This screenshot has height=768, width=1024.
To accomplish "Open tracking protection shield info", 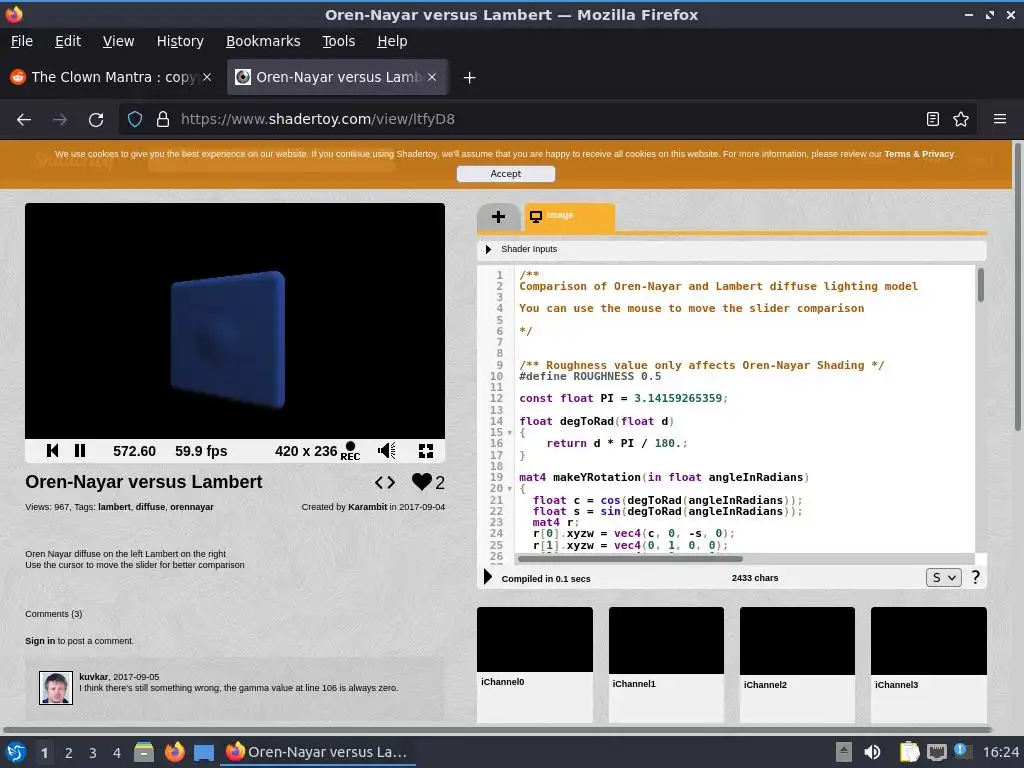I will 135,120.
